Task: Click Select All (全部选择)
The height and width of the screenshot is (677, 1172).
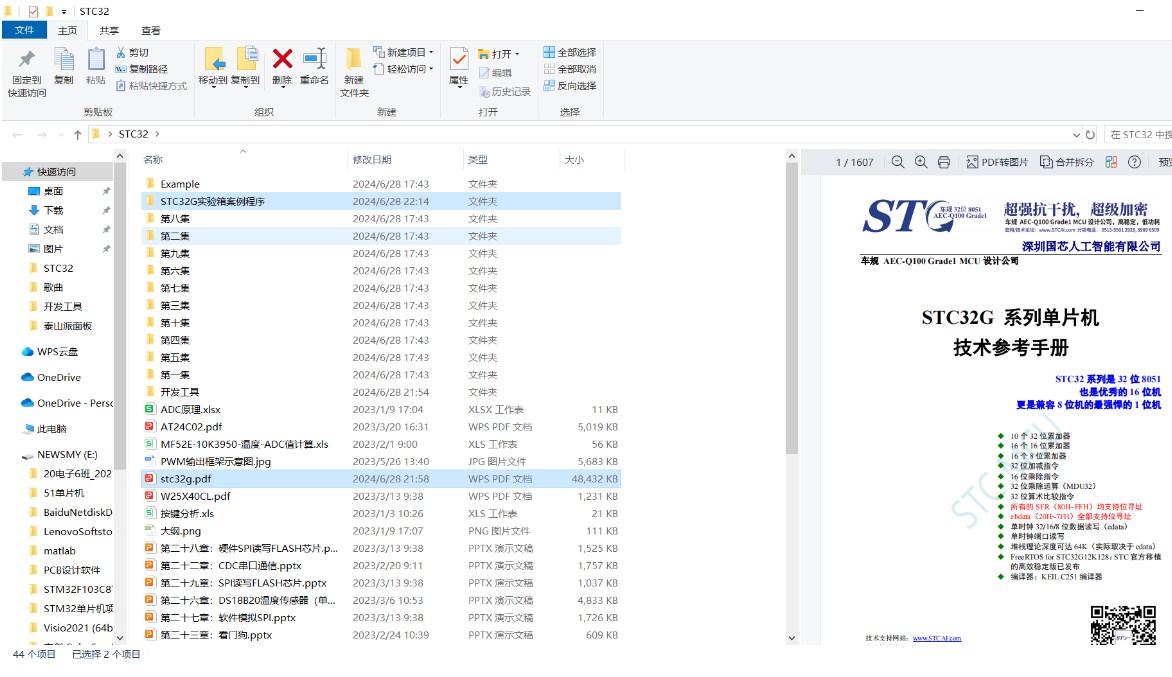Action: click(570, 52)
